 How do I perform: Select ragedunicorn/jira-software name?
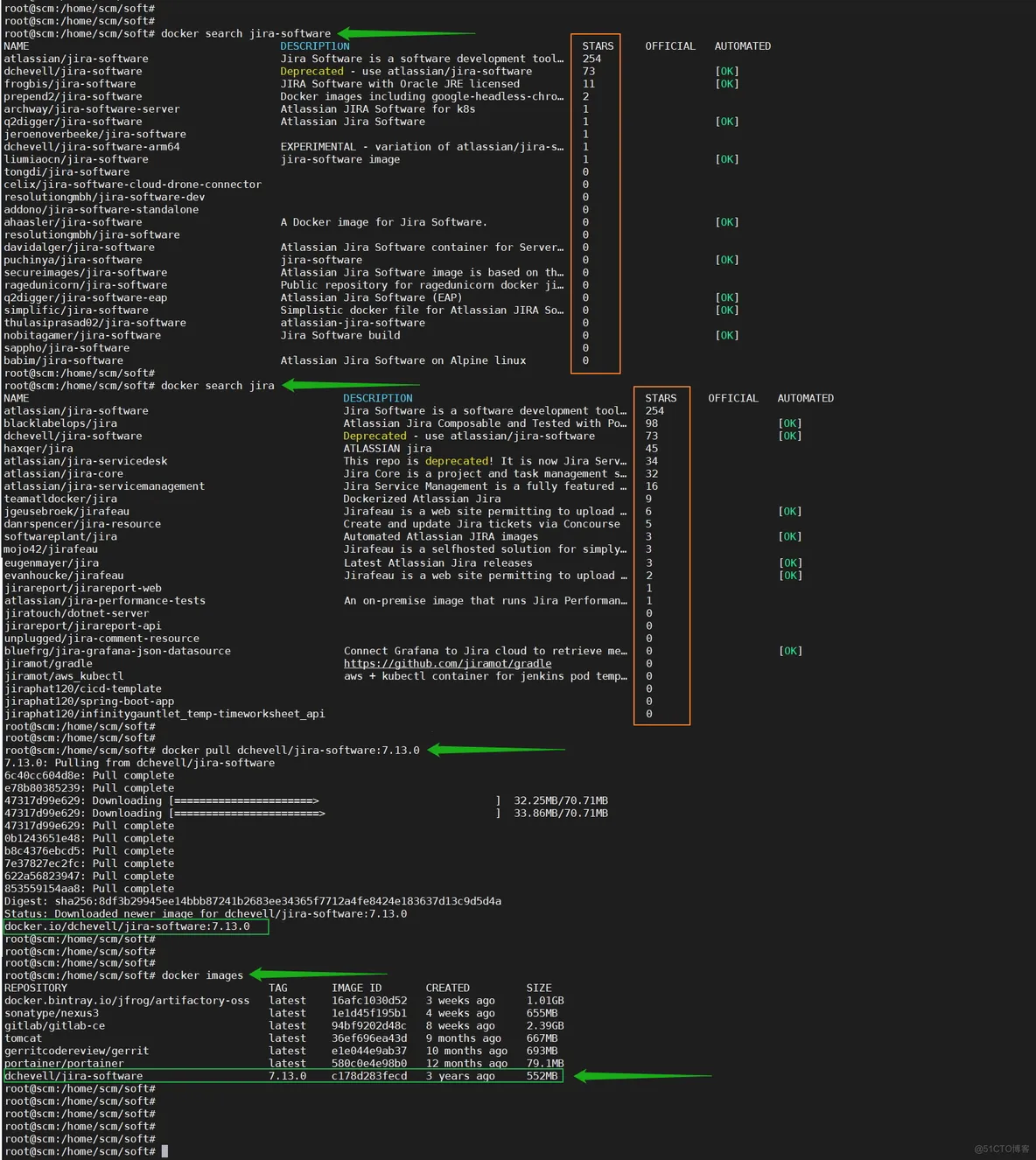(86, 285)
